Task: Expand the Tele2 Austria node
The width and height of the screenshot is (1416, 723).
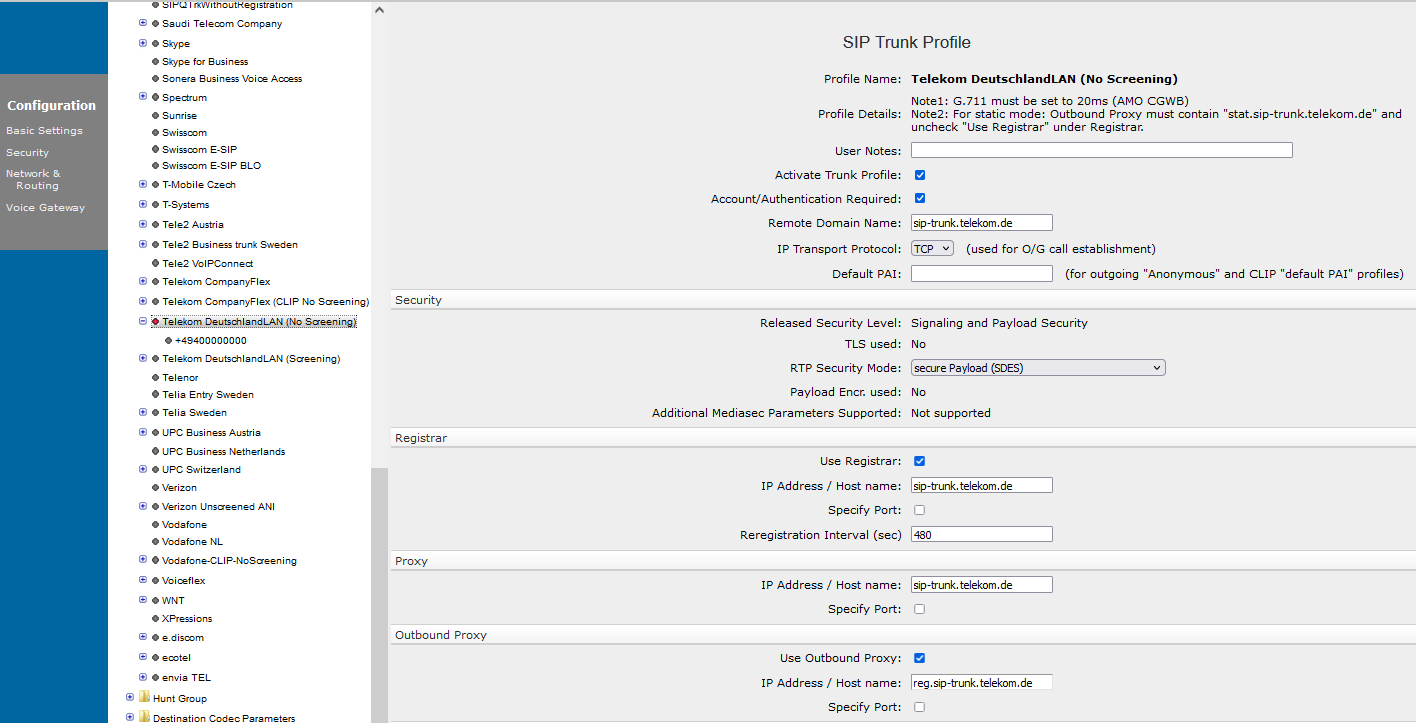Action: 143,224
